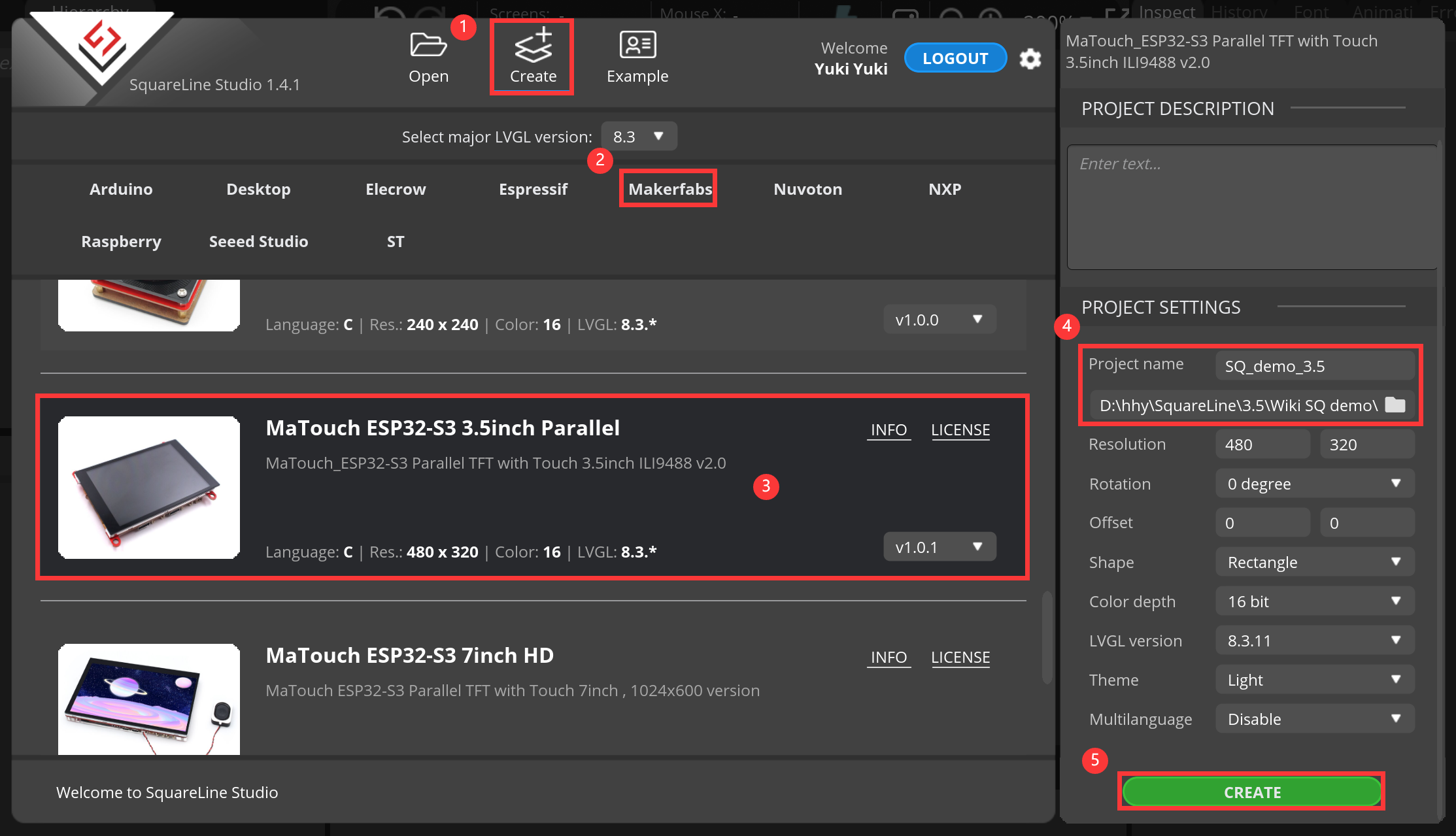The width and height of the screenshot is (1456, 836).
Task: Click the project description text area
Action: (x=1251, y=207)
